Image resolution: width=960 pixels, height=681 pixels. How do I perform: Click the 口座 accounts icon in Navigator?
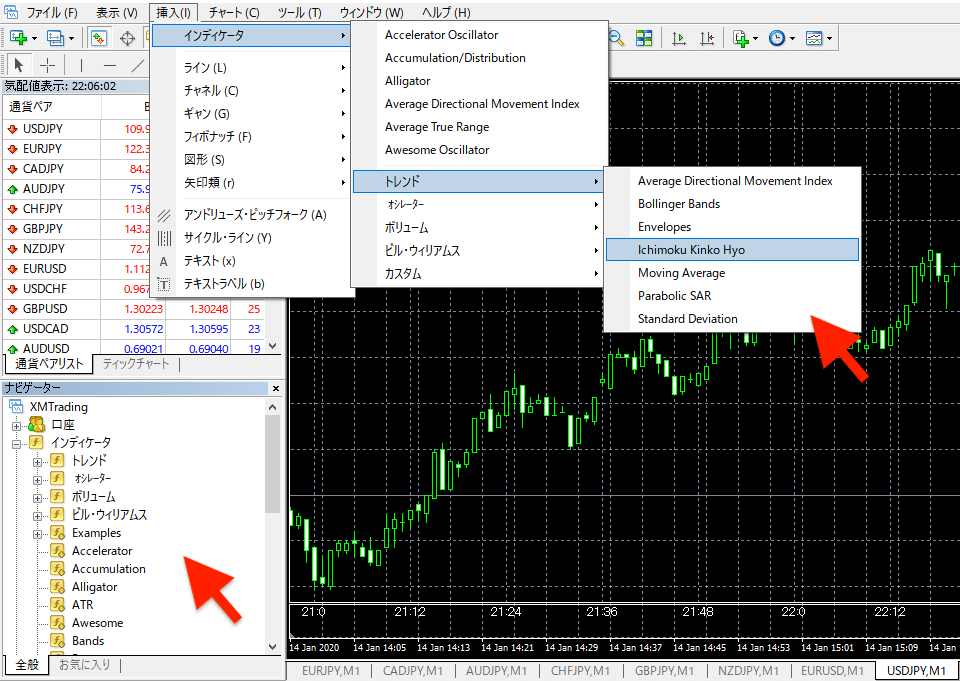click(37, 424)
